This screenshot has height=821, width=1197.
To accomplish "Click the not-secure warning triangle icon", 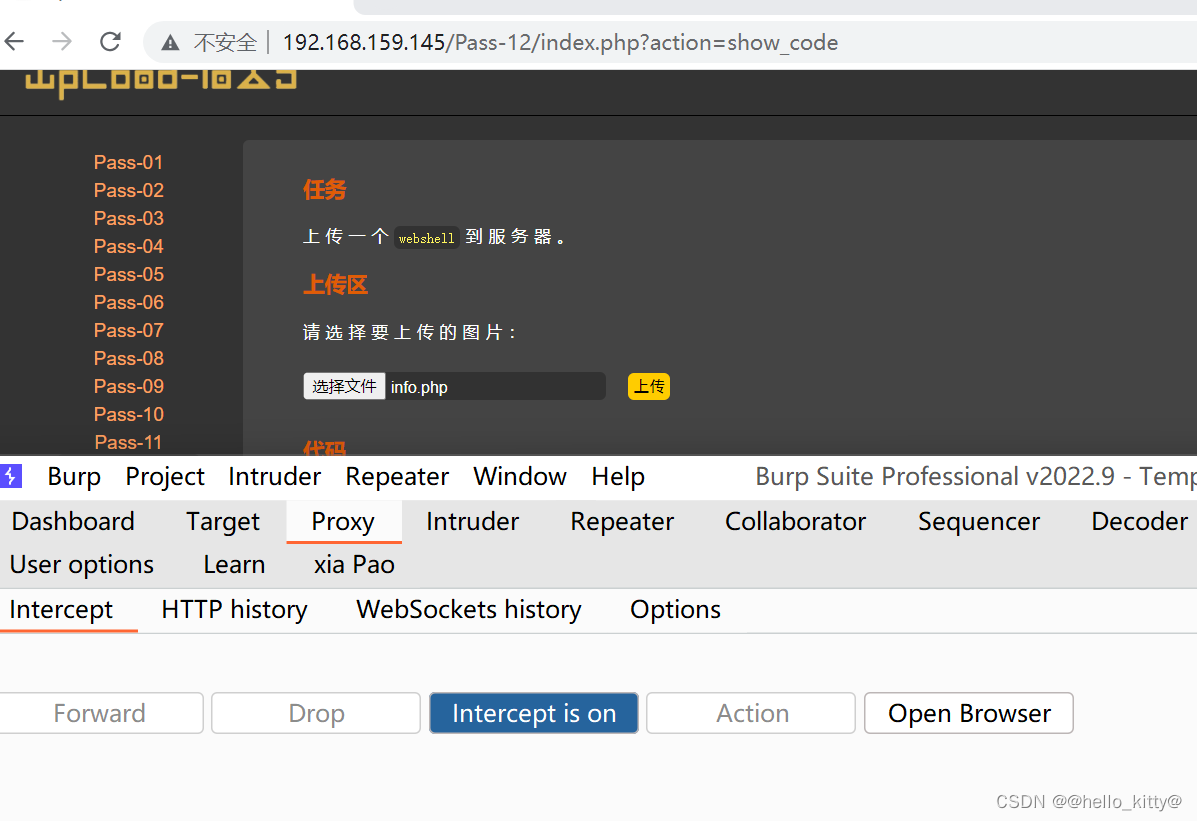I will point(170,43).
